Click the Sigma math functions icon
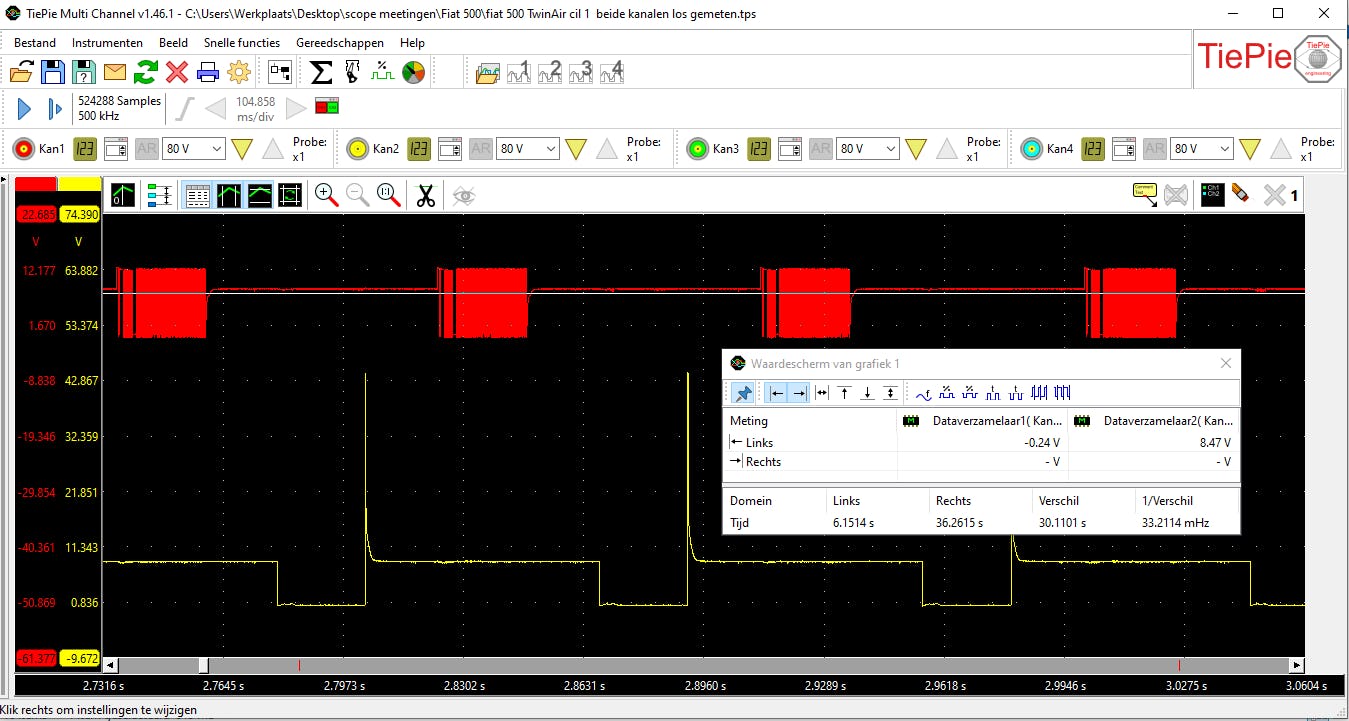This screenshot has width=1349, height=721. pos(321,72)
